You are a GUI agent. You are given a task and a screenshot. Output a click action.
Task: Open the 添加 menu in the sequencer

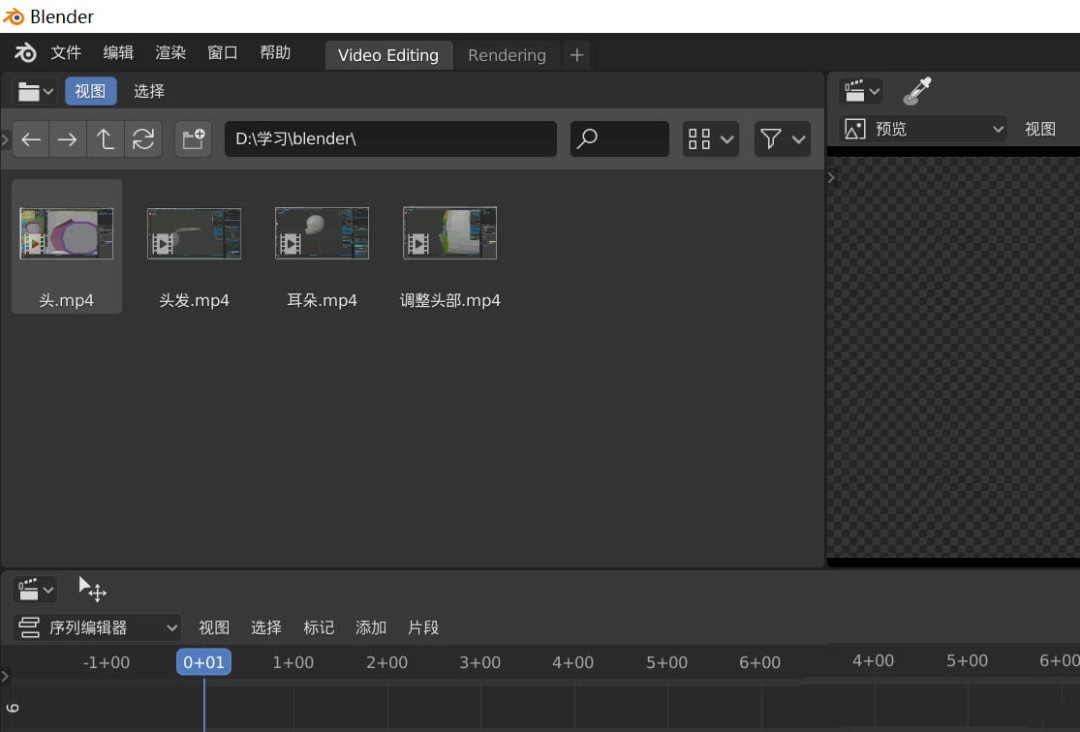(x=370, y=627)
